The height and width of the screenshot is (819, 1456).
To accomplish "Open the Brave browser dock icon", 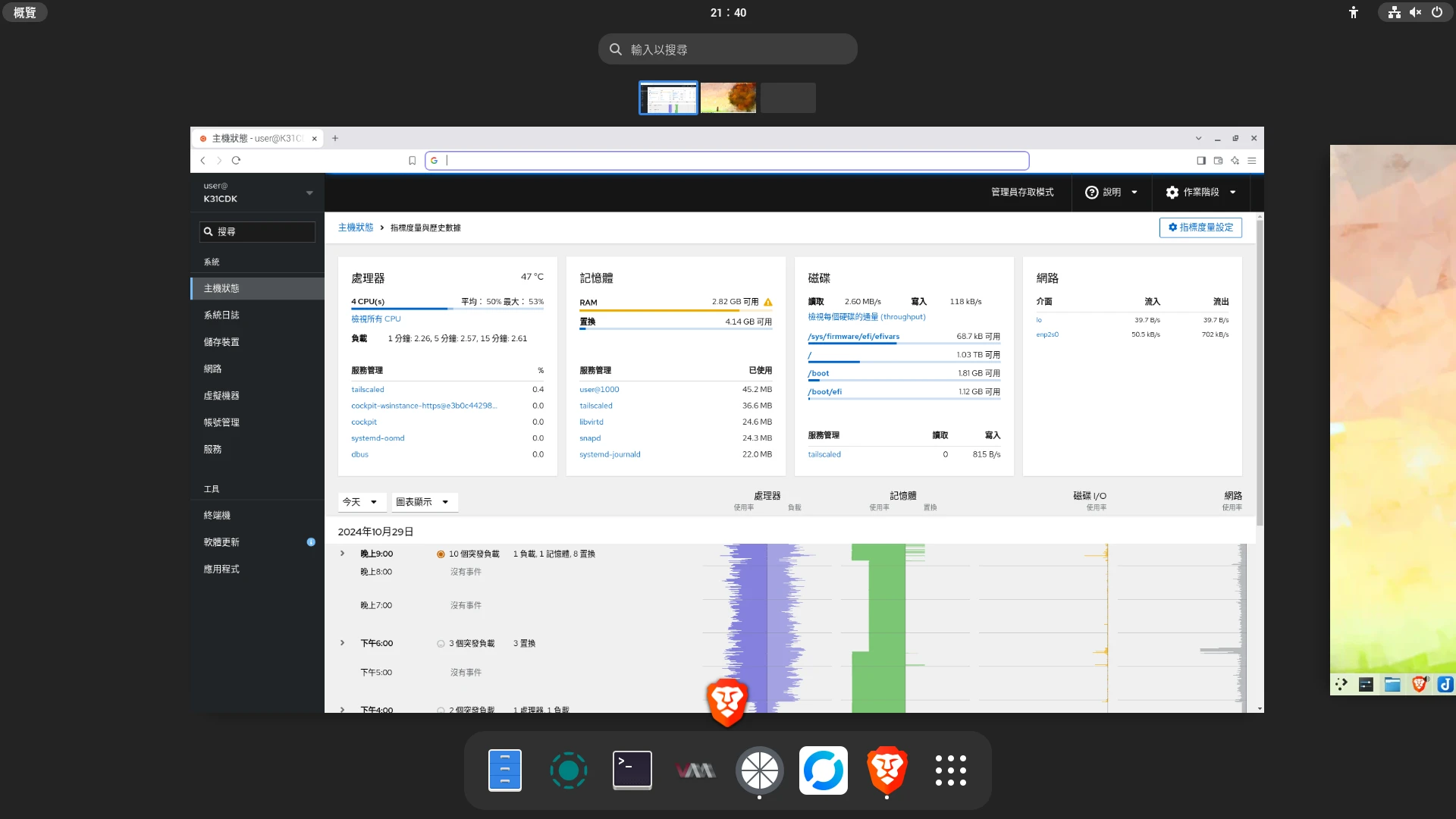I will (x=886, y=770).
